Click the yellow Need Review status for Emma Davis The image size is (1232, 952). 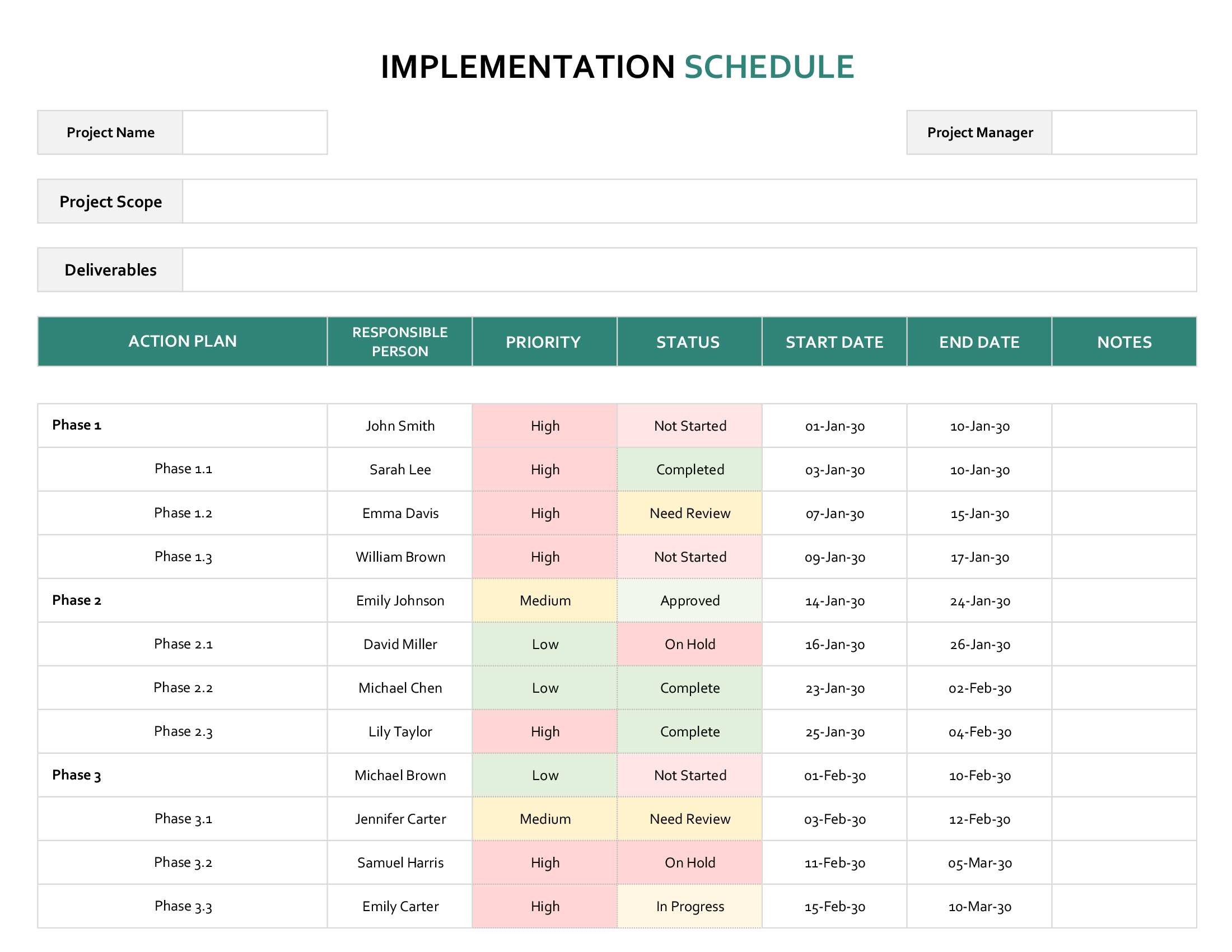tap(689, 513)
